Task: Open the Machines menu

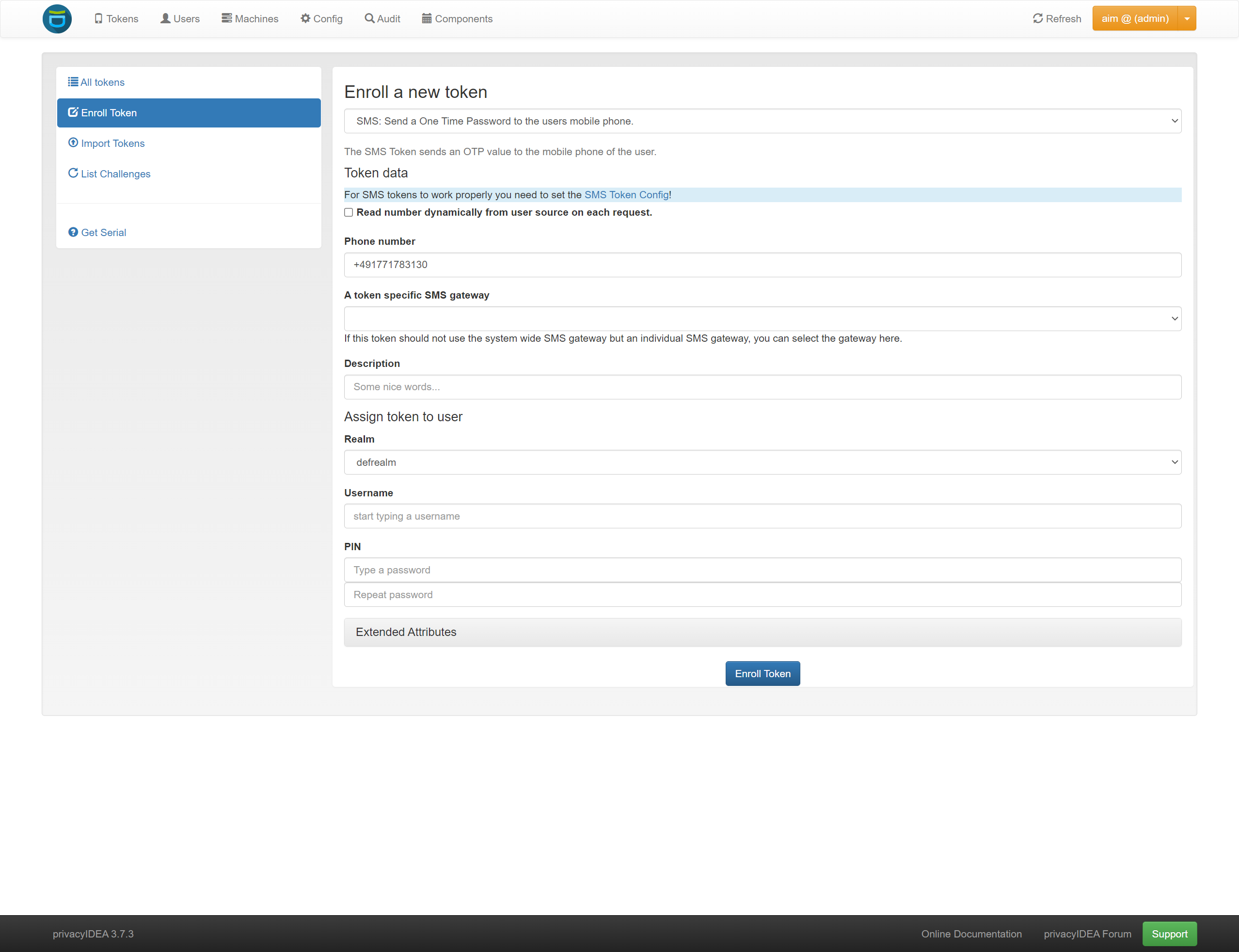Action: click(250, 19)
